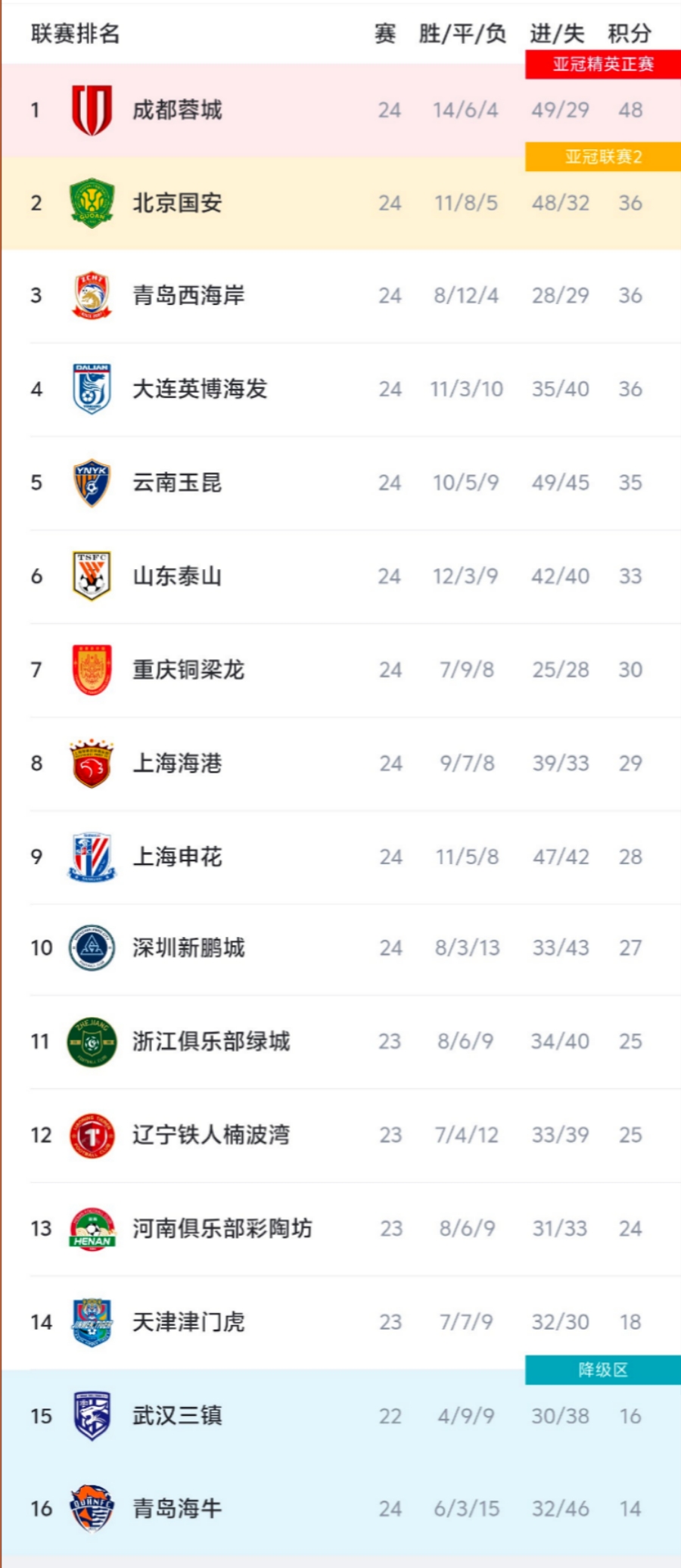
Task: Select the 武汉三镇 team crest
Action: [92, 1416]
